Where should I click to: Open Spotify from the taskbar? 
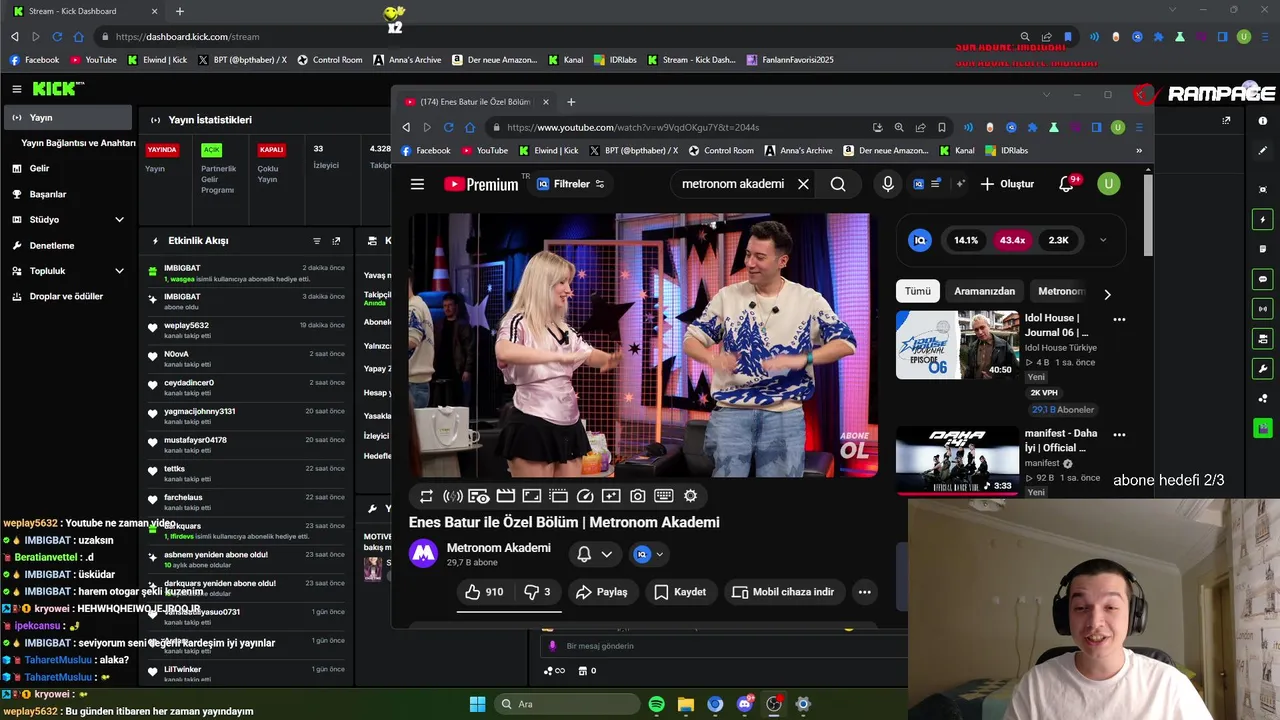pyautogui.click(x=656, y=704)
